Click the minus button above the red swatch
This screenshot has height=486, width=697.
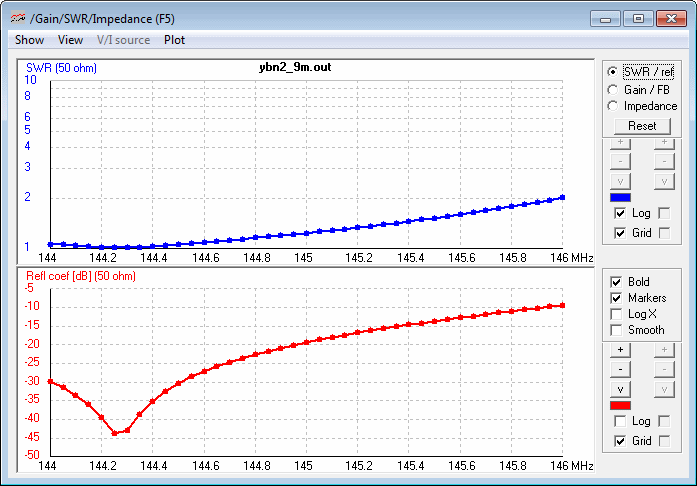pyautogui.click(x=621, y=369)
